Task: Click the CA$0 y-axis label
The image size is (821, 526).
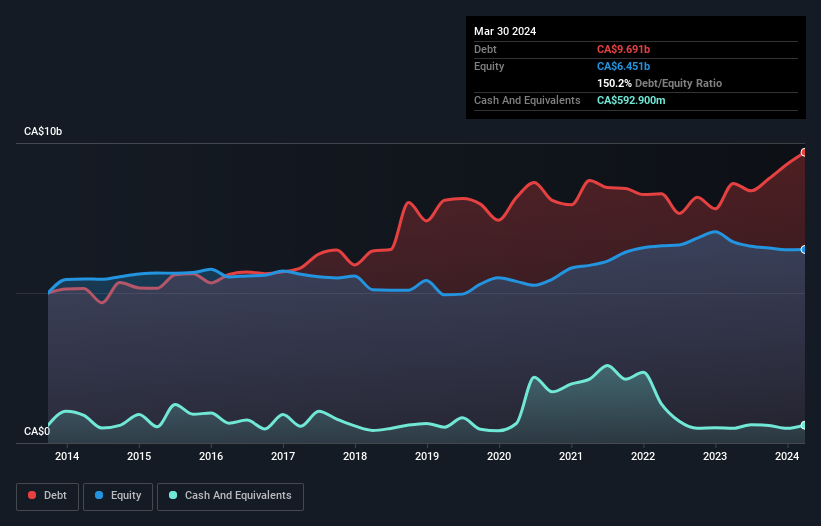Action: pos(37,431)
